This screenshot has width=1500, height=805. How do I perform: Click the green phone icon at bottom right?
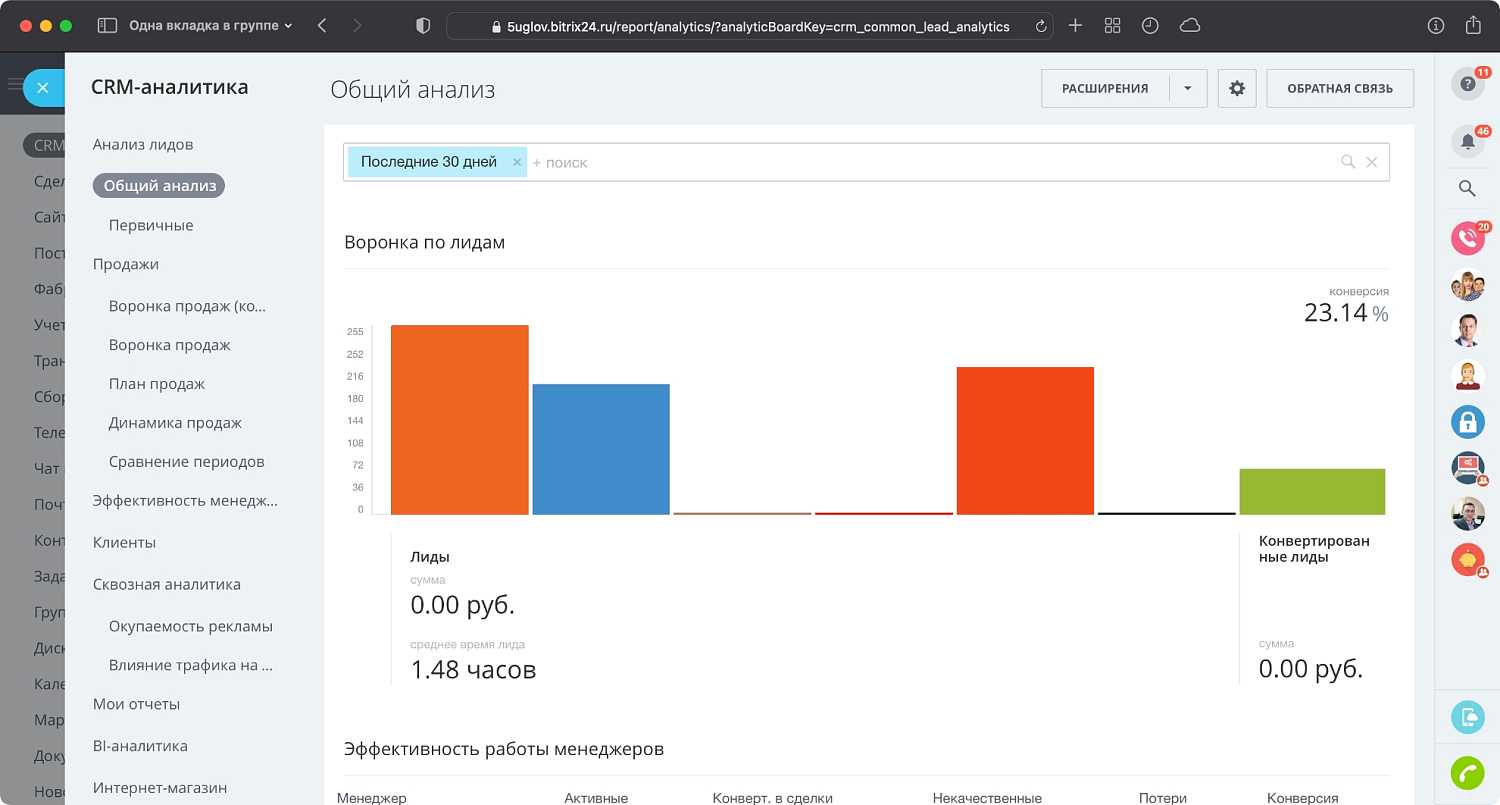click(x=1467, y=772)
